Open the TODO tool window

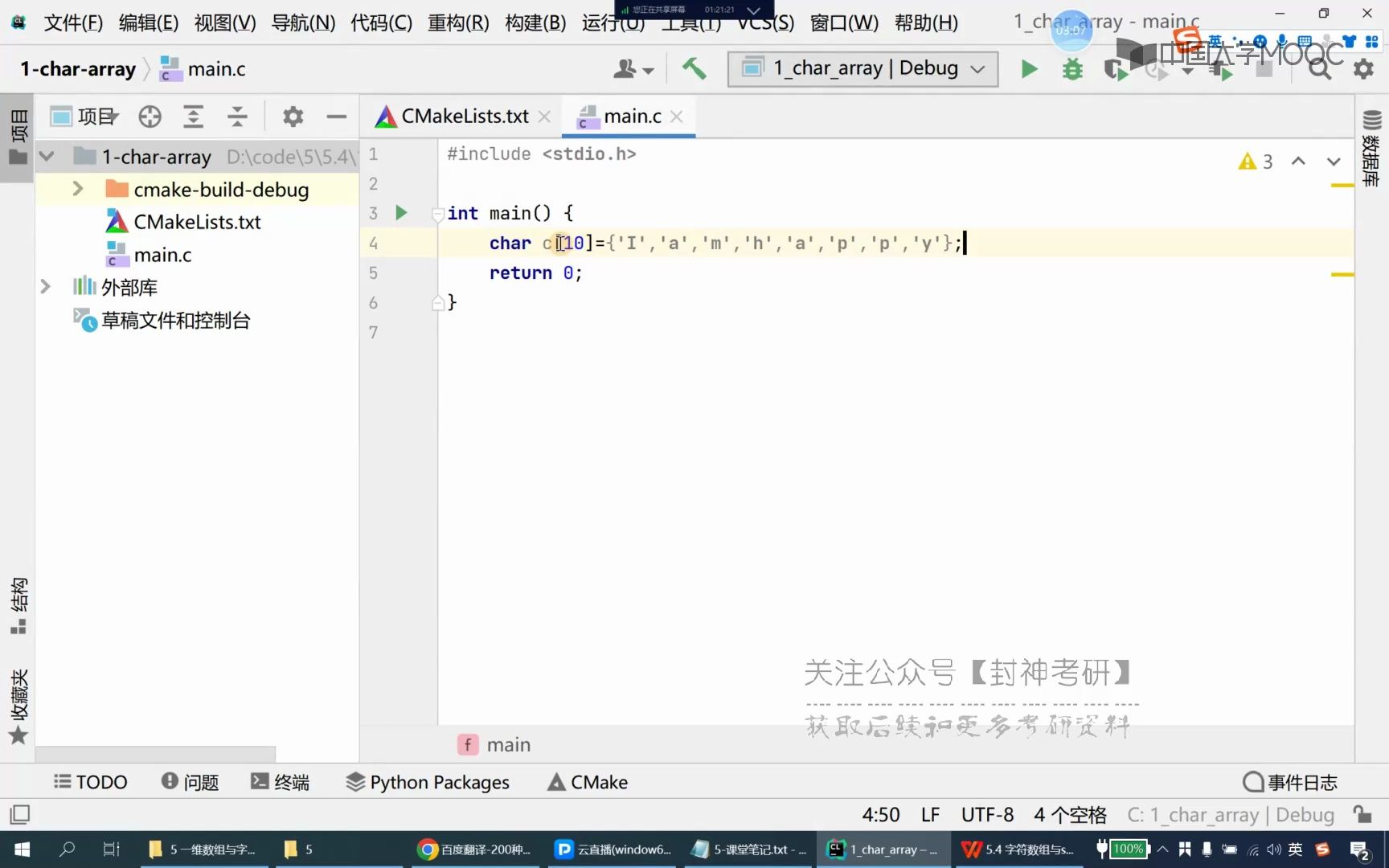90,782
